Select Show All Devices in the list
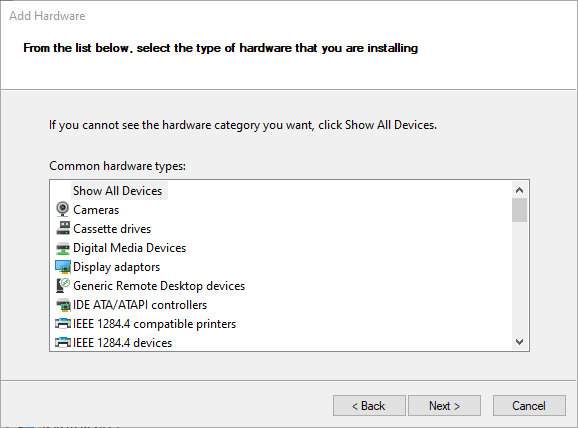 (118, 191)
